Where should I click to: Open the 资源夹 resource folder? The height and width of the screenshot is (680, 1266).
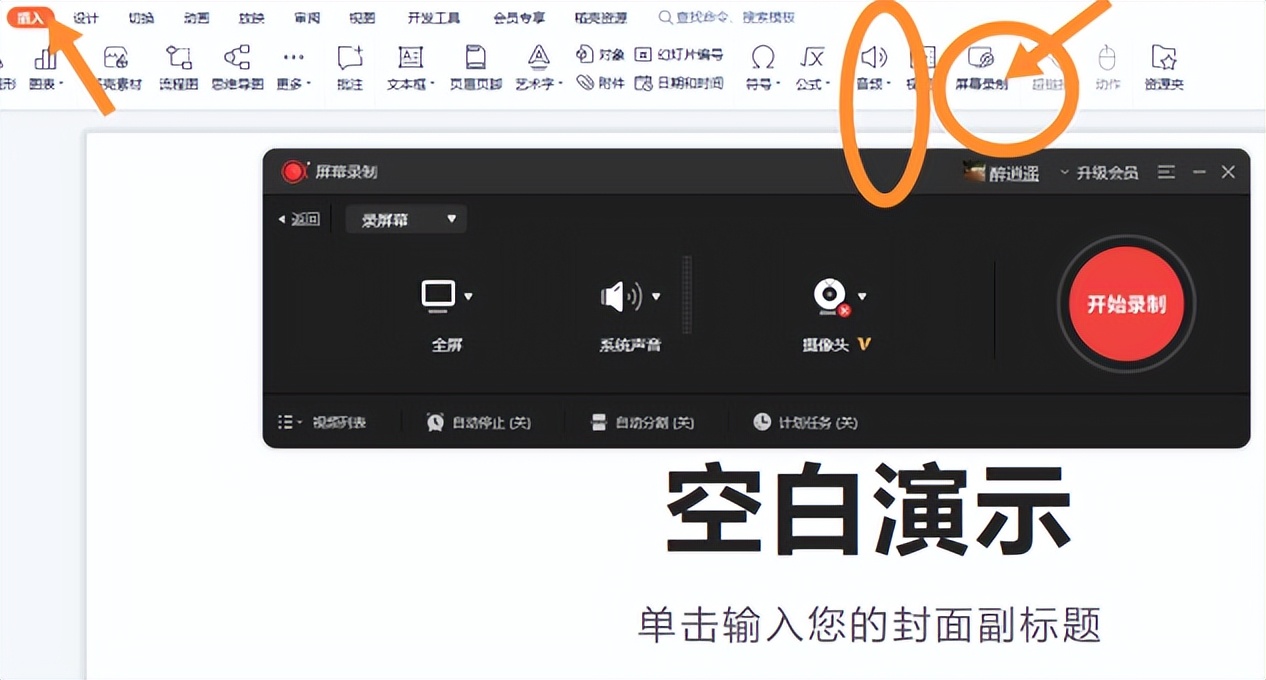(1164, 65)
